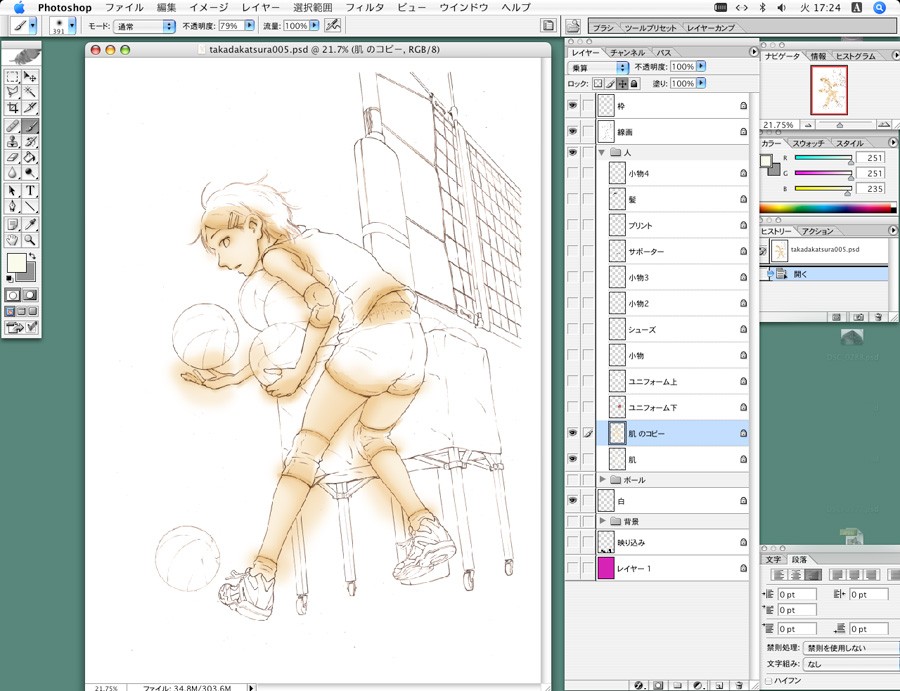Open the レイヤー menu in the menu bar

pyautogui.click(x=261, y=7)
